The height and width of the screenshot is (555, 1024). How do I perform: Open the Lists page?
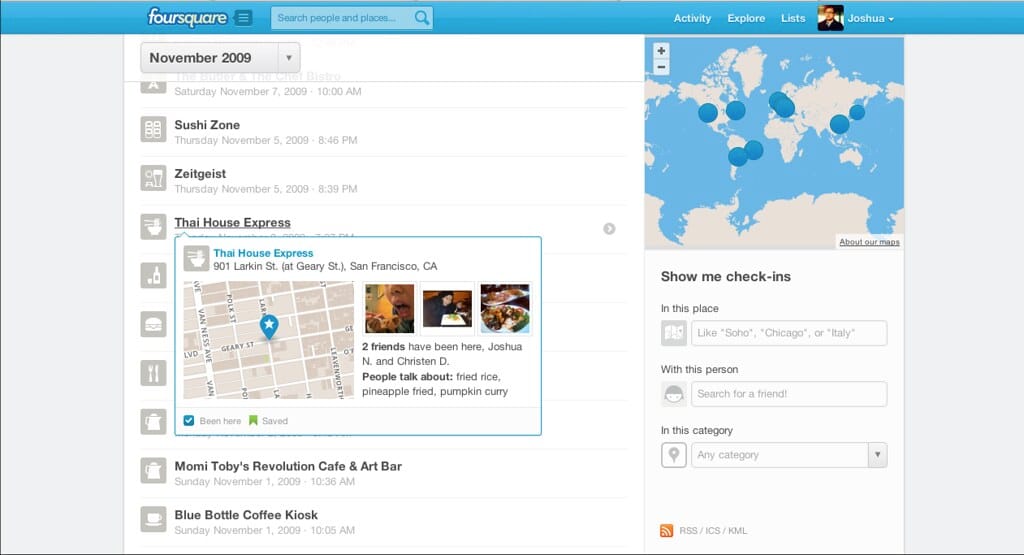coord(793,18)
